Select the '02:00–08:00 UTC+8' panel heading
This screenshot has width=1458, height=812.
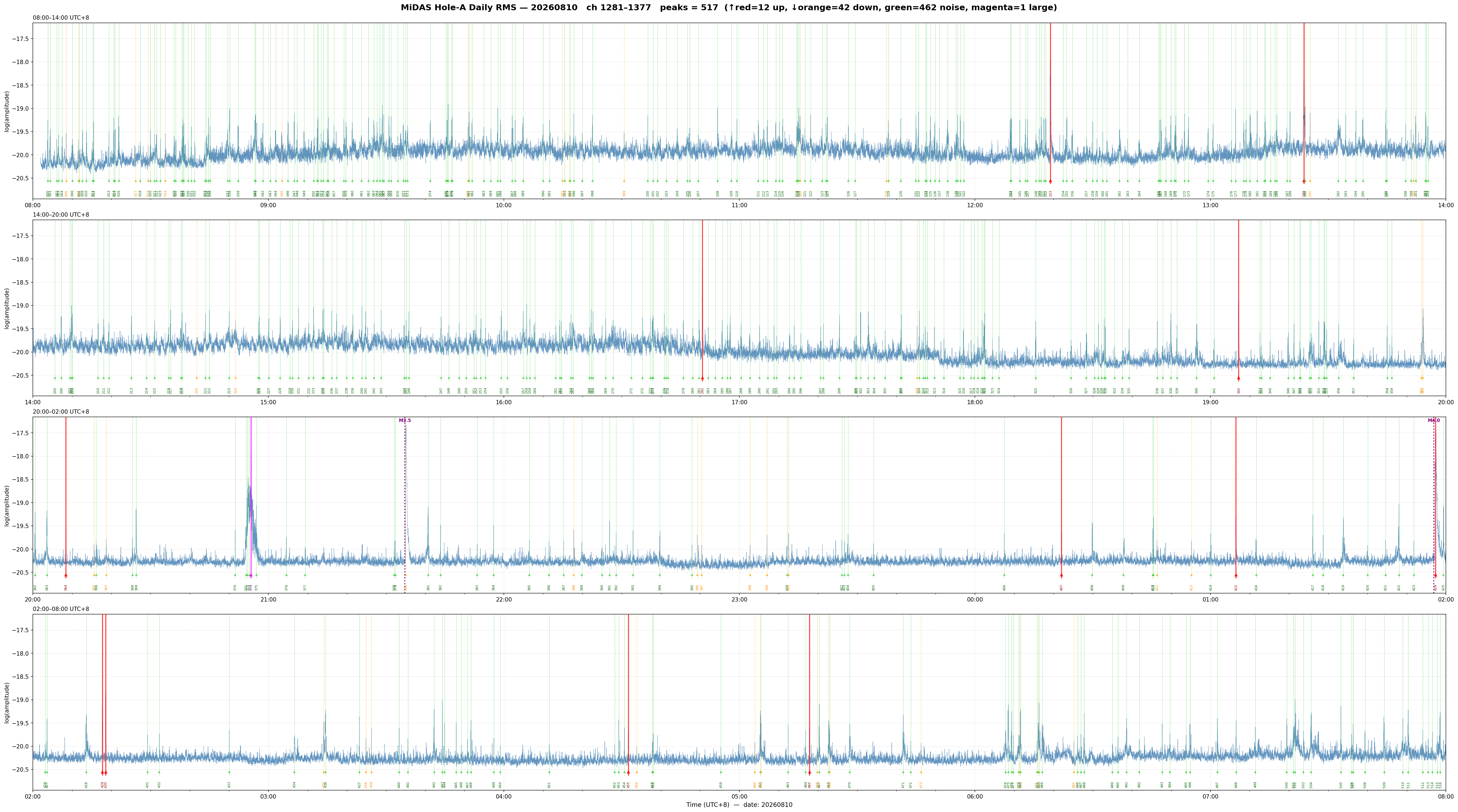click(61, 609)
